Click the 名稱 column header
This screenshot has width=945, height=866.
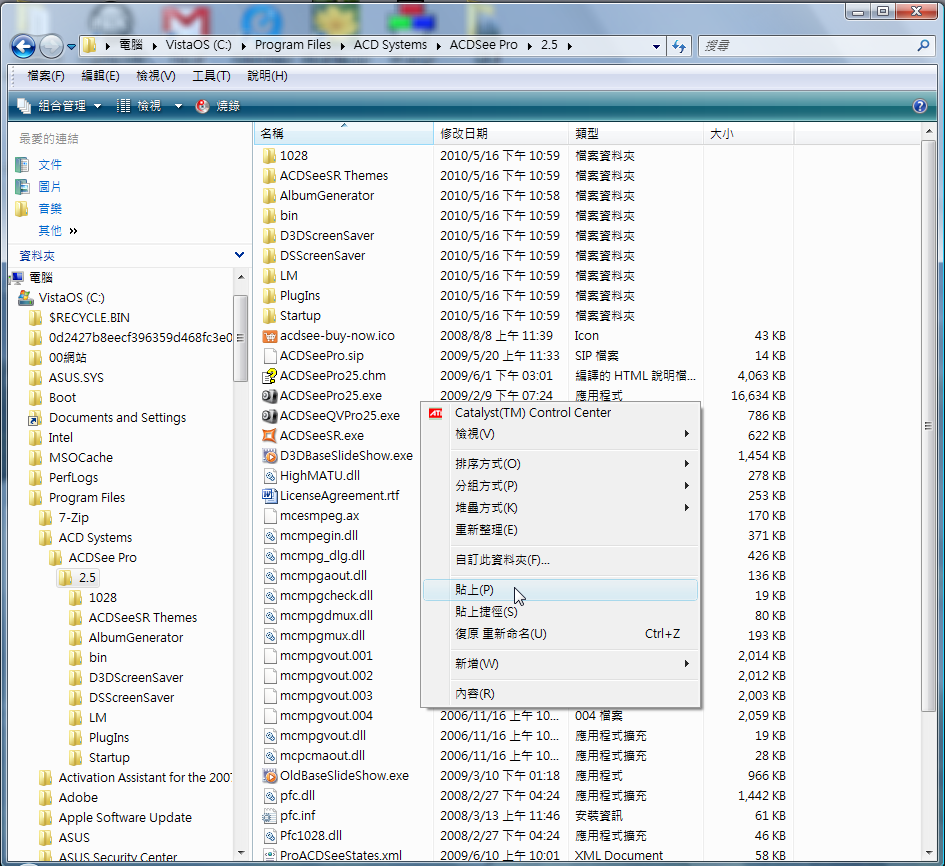[344, 134]
